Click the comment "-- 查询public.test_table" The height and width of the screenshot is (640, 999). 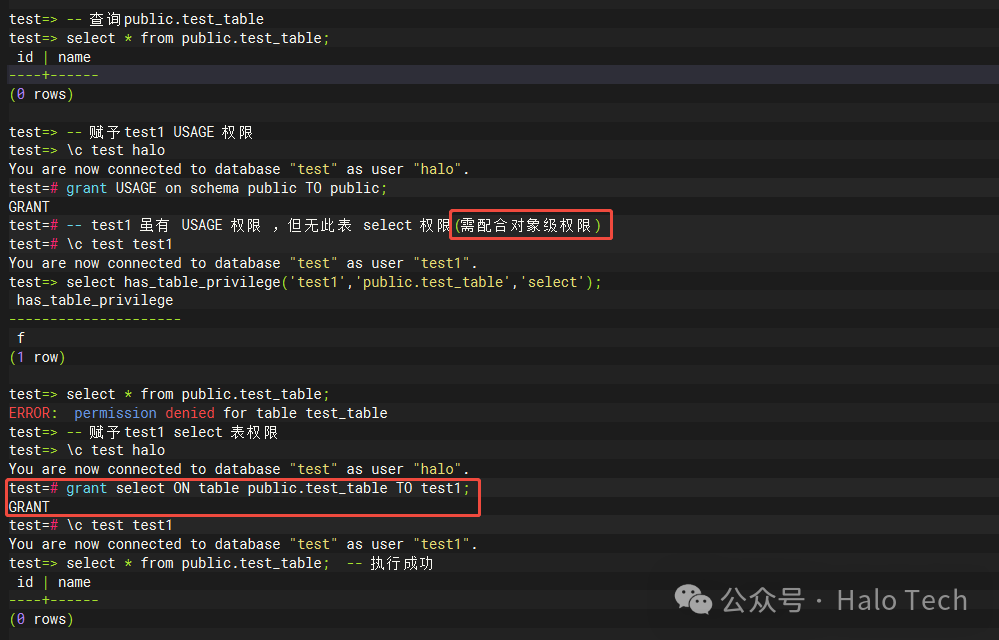166,19
